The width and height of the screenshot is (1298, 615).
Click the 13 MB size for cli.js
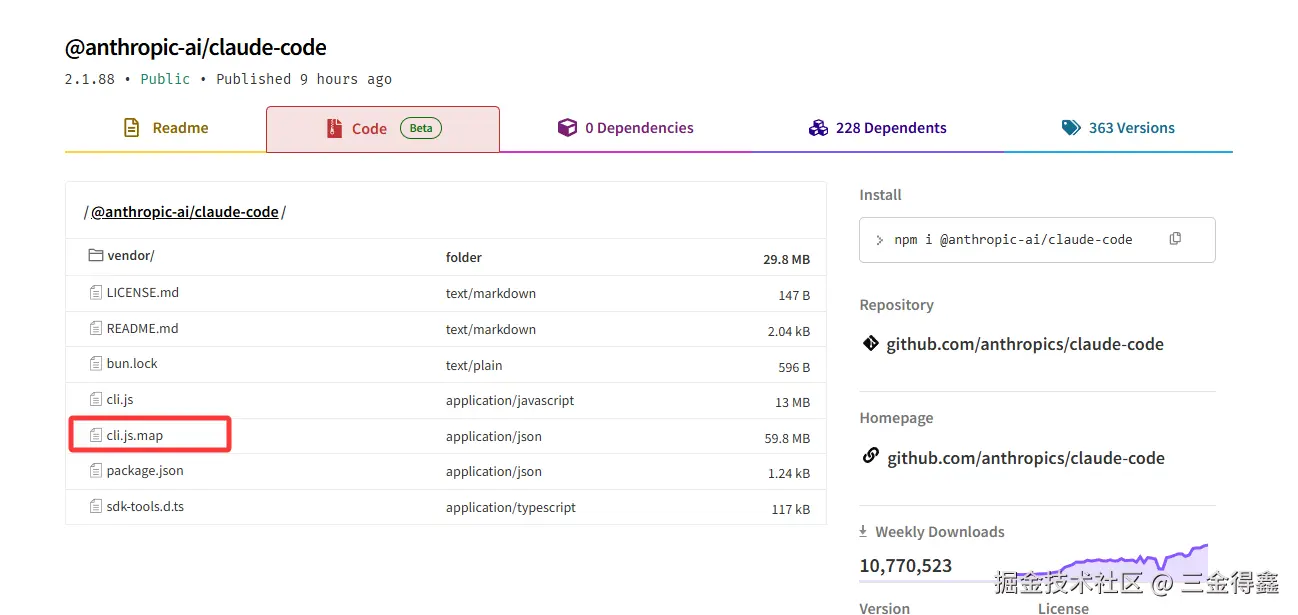[x=793, y=402]
